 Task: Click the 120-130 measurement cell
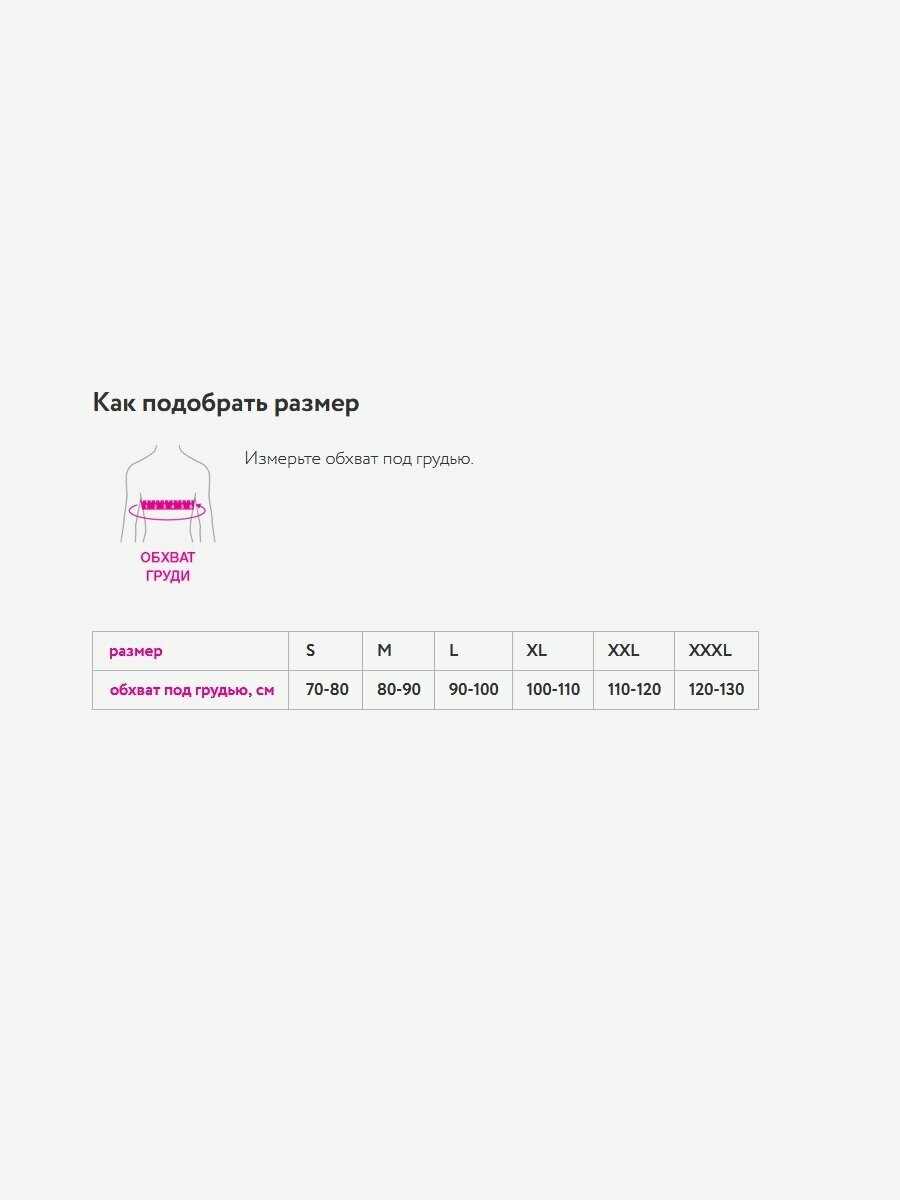[716, 690]
